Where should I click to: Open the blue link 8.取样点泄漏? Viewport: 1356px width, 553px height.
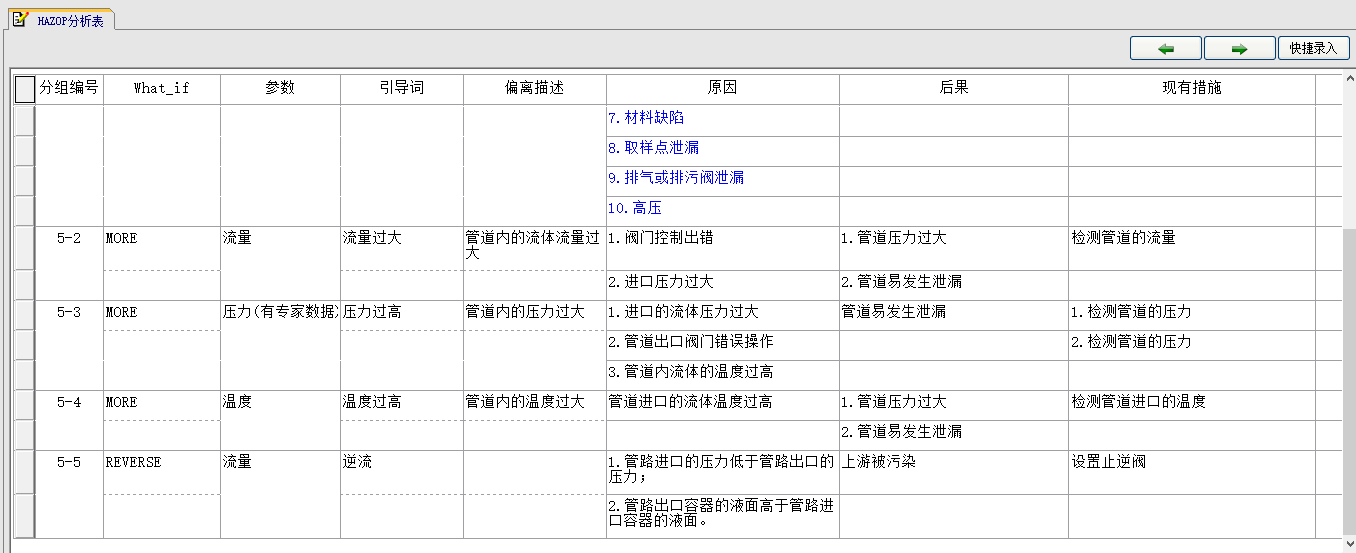point(653,148)
